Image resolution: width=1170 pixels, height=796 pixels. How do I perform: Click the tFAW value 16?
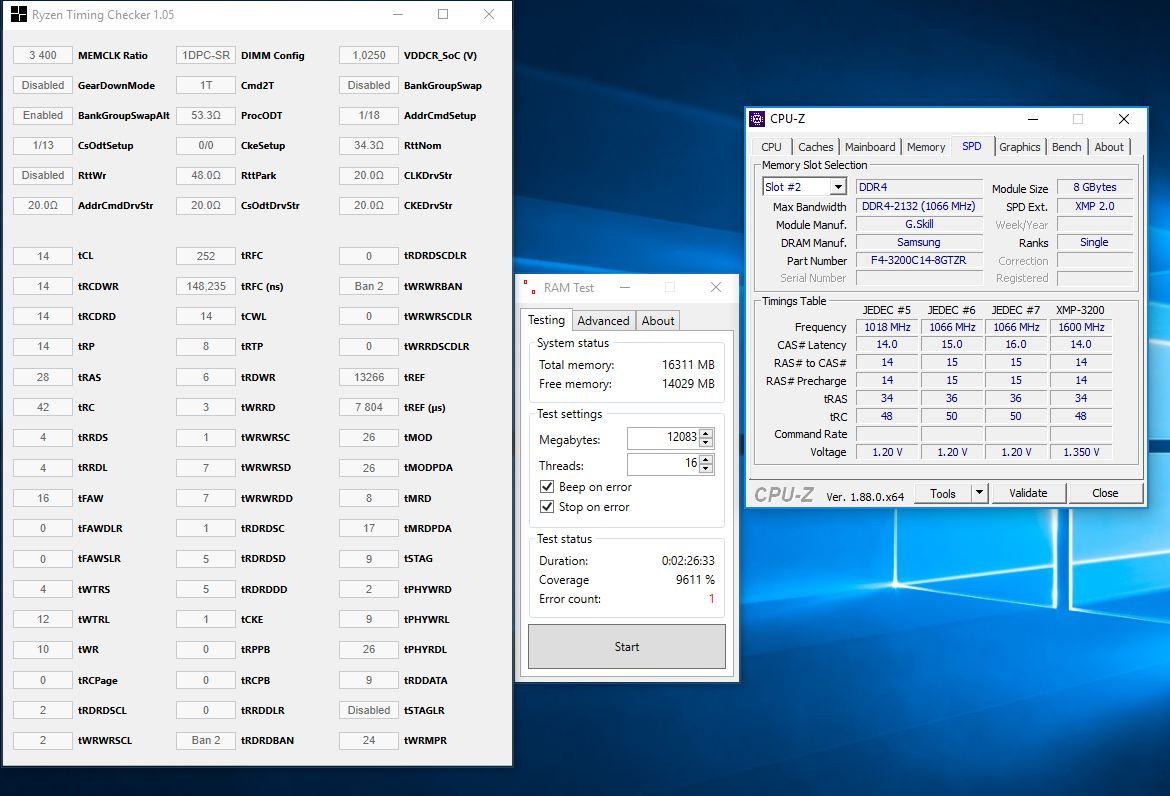(x=43, y=498)
